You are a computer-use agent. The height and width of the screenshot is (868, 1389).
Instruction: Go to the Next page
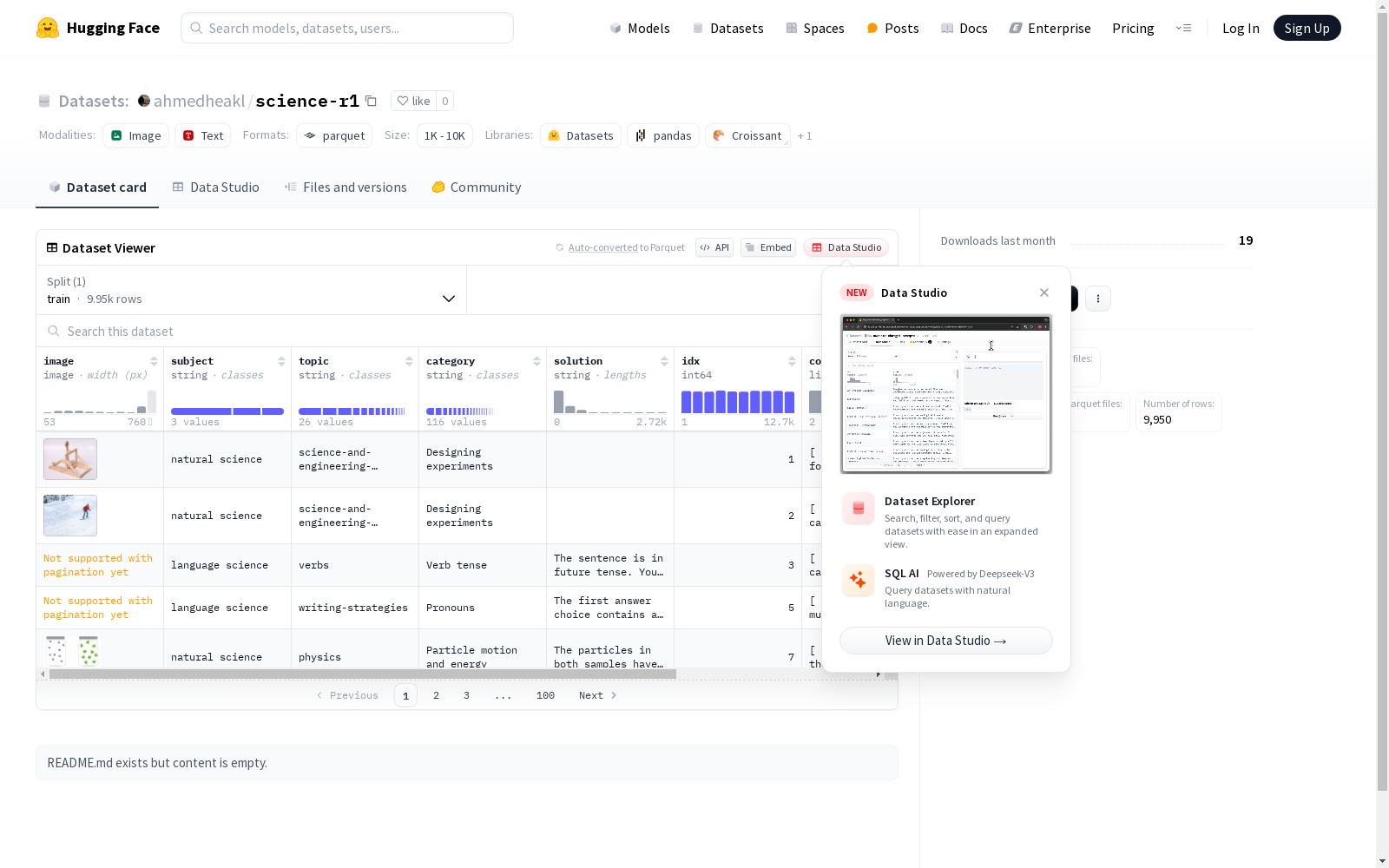point(598,695)
